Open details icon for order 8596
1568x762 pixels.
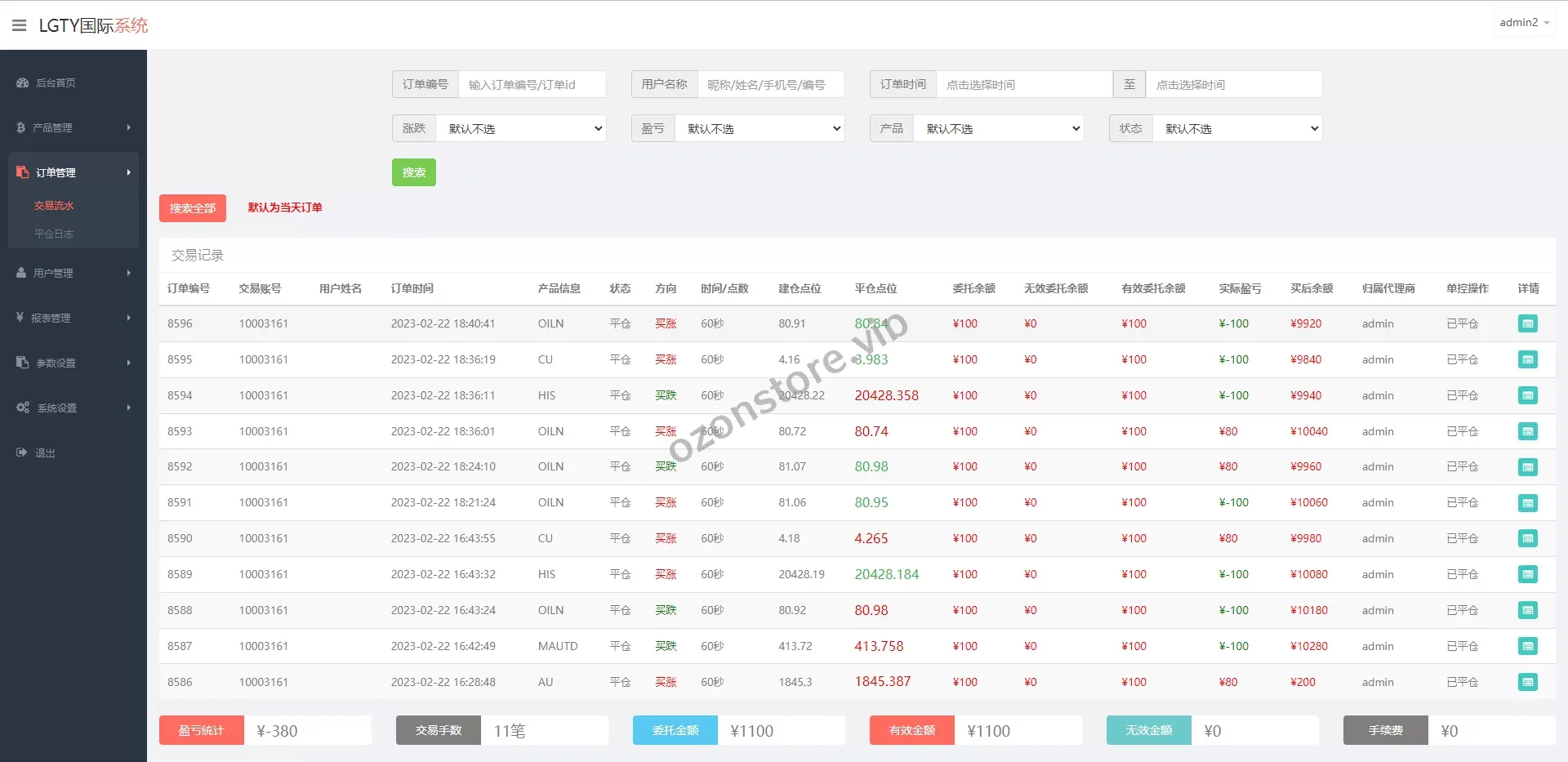[x=1527, y=323]
